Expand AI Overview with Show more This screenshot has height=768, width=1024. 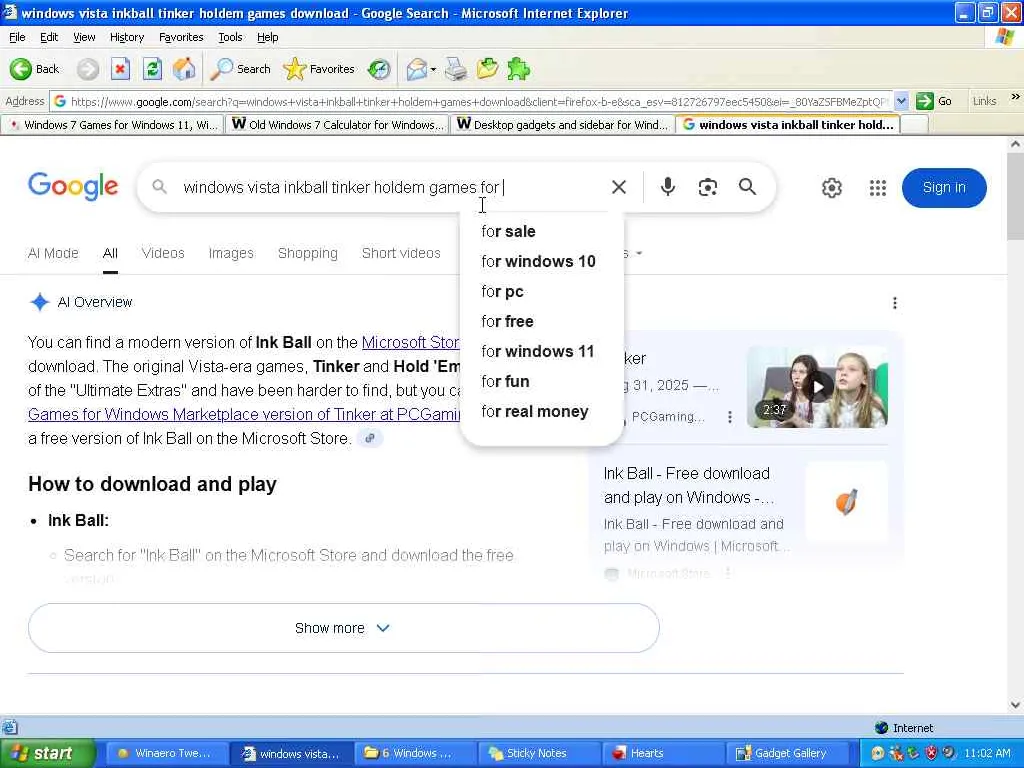tap(344, 628)
